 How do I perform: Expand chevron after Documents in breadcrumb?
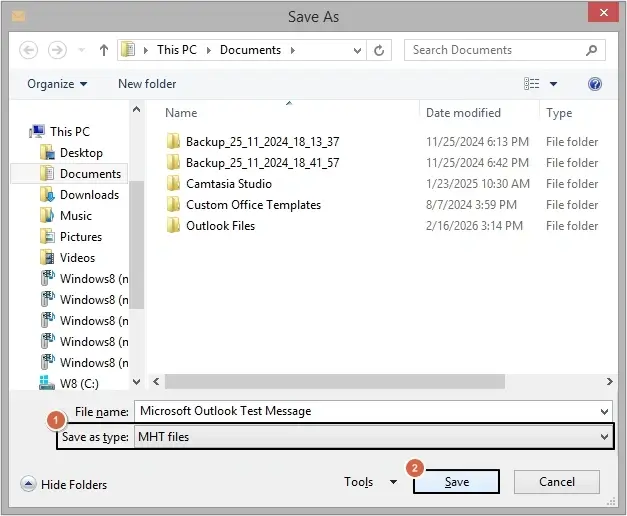pyautogui.click(x=293, y=50)
